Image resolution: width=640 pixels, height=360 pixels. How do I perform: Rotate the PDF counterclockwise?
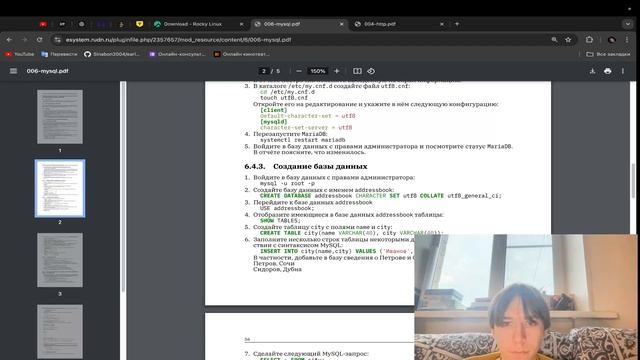[x=371, y=71]
